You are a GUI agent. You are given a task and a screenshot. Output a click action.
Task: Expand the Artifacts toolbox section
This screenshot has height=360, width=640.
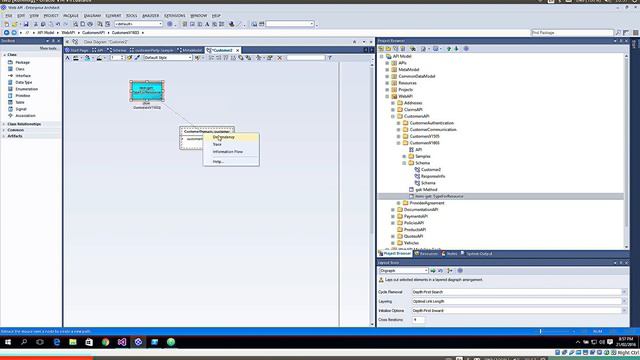[4, 136]
